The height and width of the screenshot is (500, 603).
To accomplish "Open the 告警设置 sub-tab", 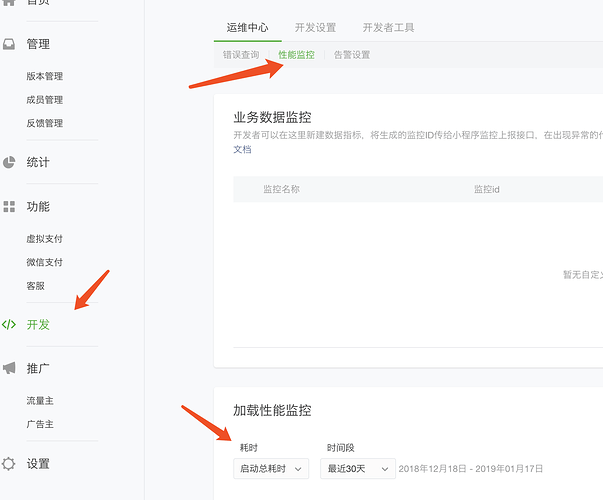I will pos(352,55).
